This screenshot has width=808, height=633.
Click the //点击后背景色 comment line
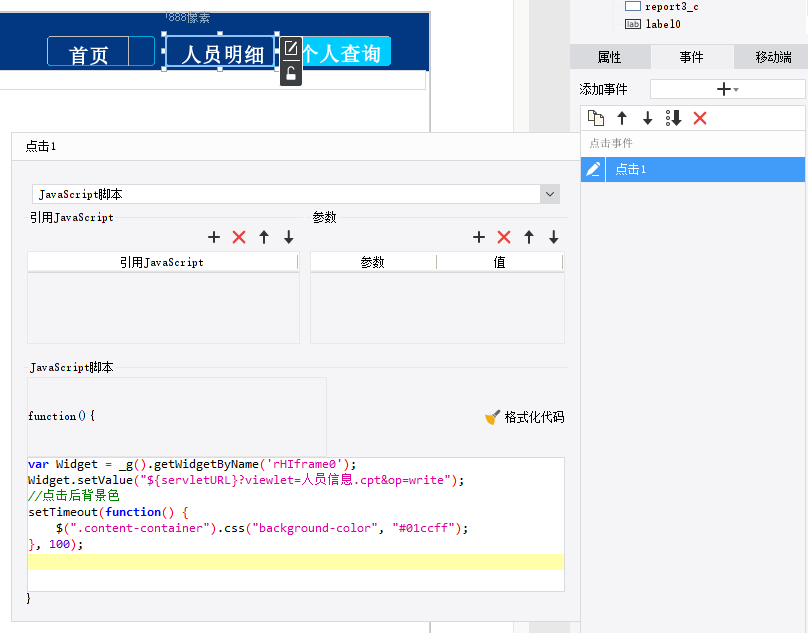[x=74, y=496]
